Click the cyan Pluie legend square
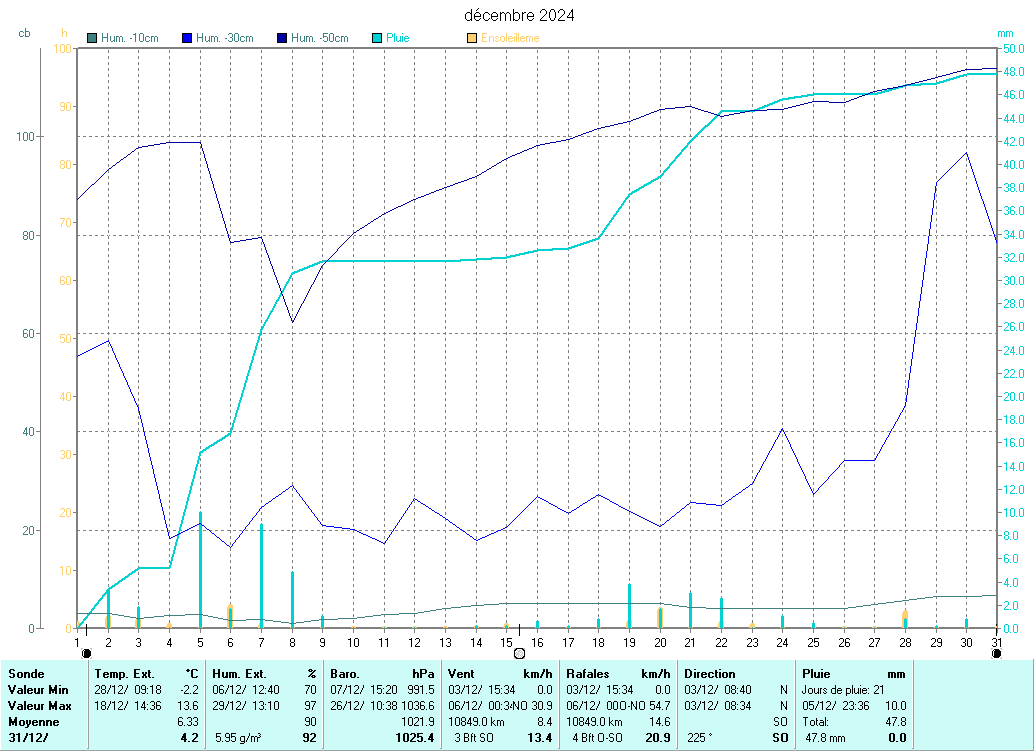Image resolution: width=1034 pixels, height=751 pixels. 377,38
